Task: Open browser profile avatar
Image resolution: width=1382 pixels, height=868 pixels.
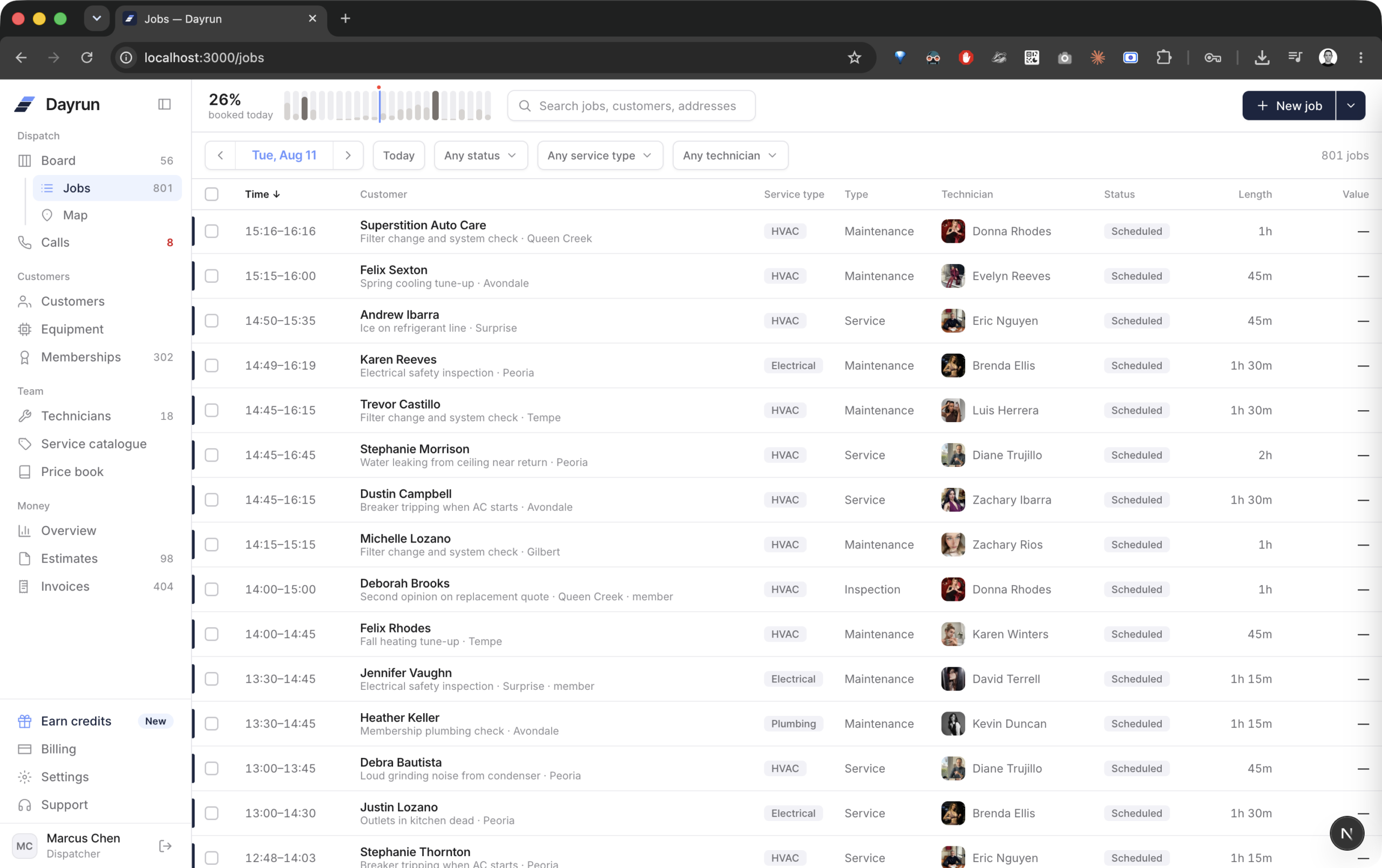Action: (x=1327, y=57)
